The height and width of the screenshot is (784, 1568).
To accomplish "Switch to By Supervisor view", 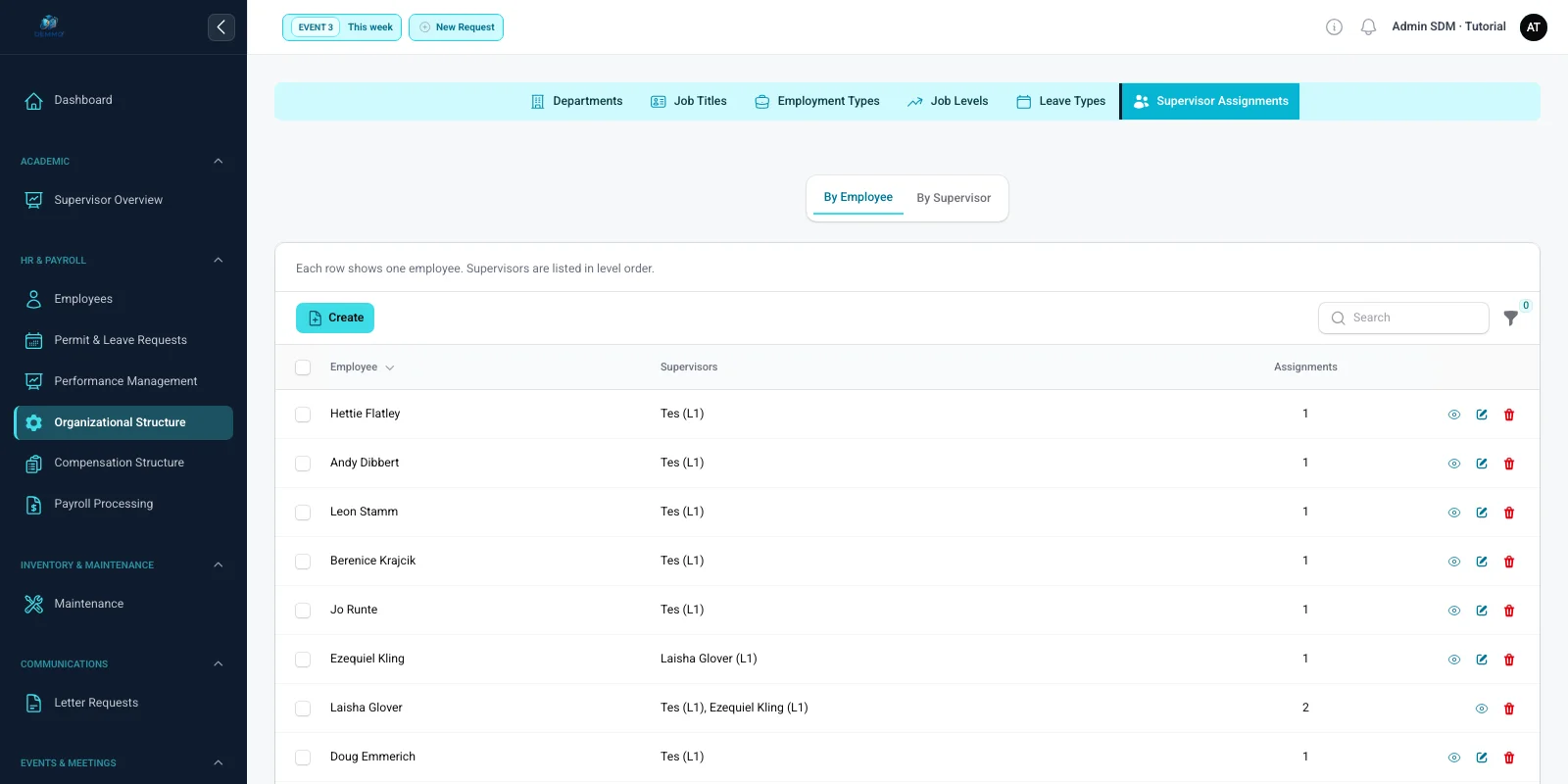I will point(954,198).
